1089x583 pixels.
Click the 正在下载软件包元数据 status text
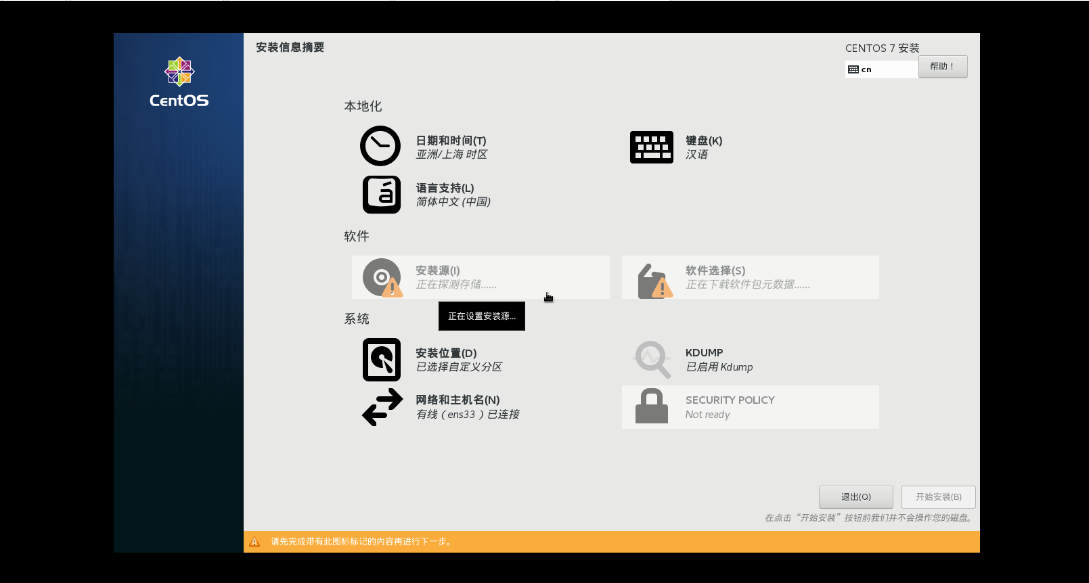click(x=748, y=284)
